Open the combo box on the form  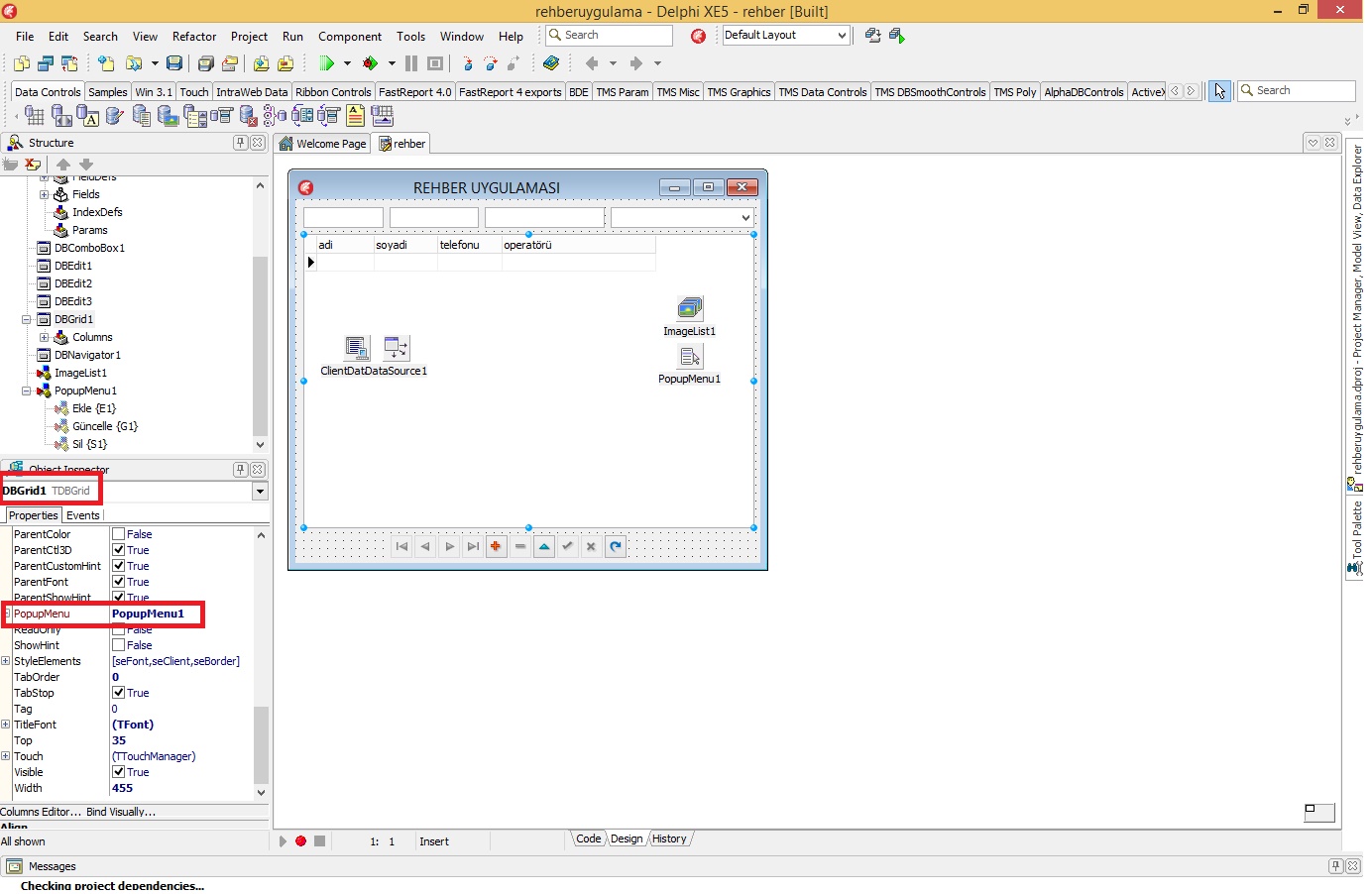(x=745, y=217)
